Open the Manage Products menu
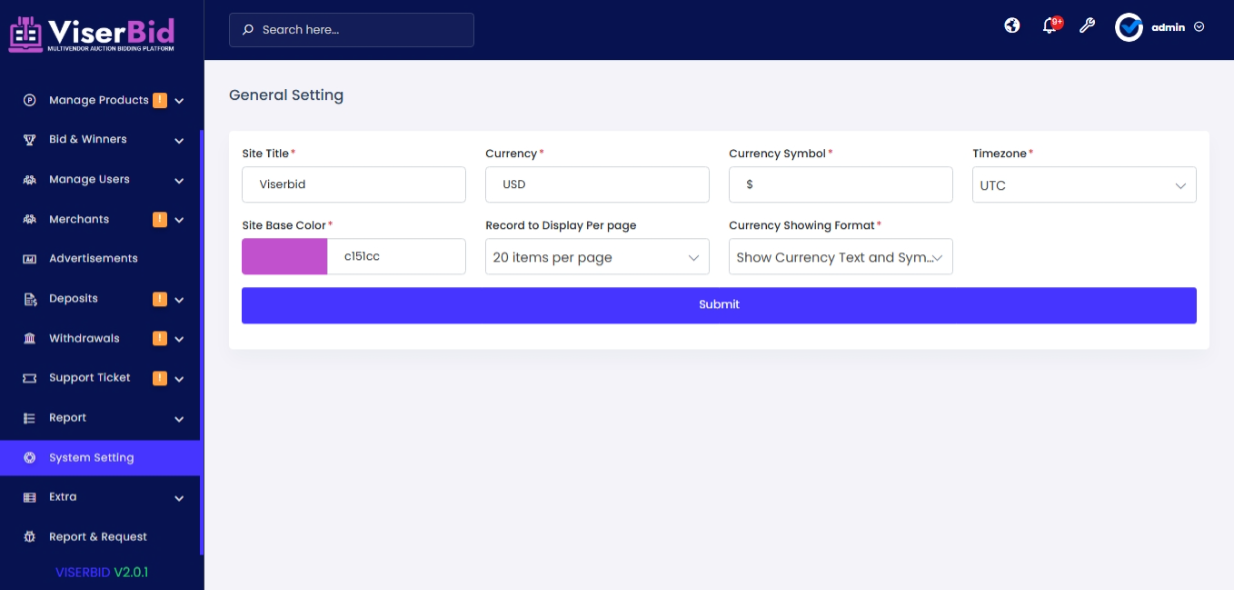The width and height of the screenshot is (1234, 590). click(100, 100)
